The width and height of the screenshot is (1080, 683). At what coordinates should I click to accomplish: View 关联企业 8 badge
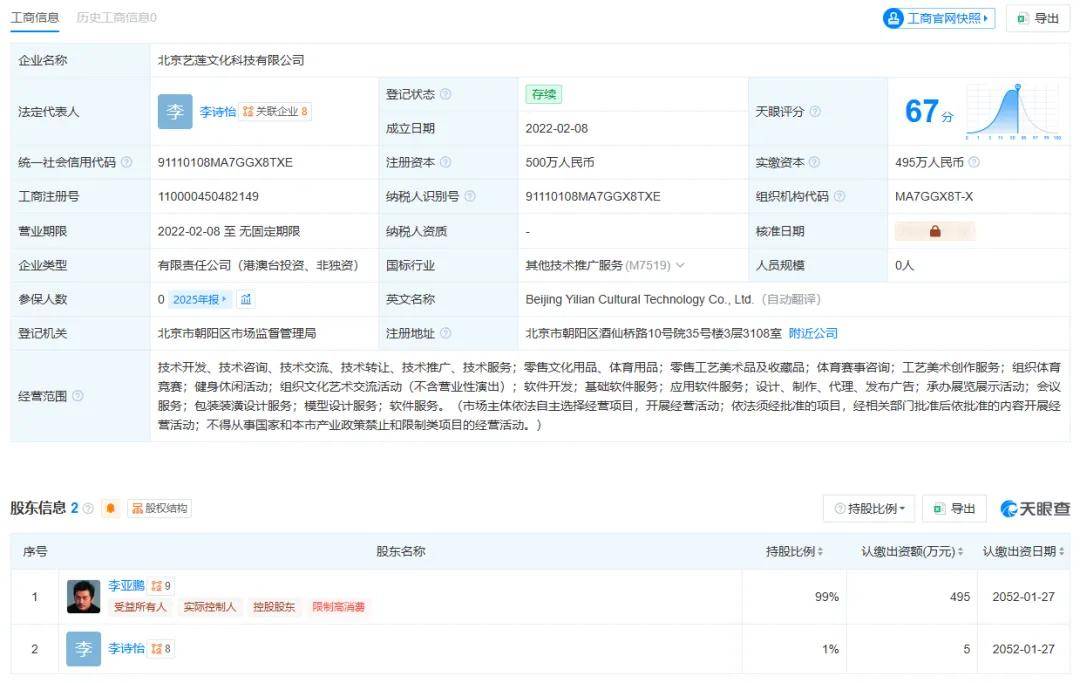(276, 112)
